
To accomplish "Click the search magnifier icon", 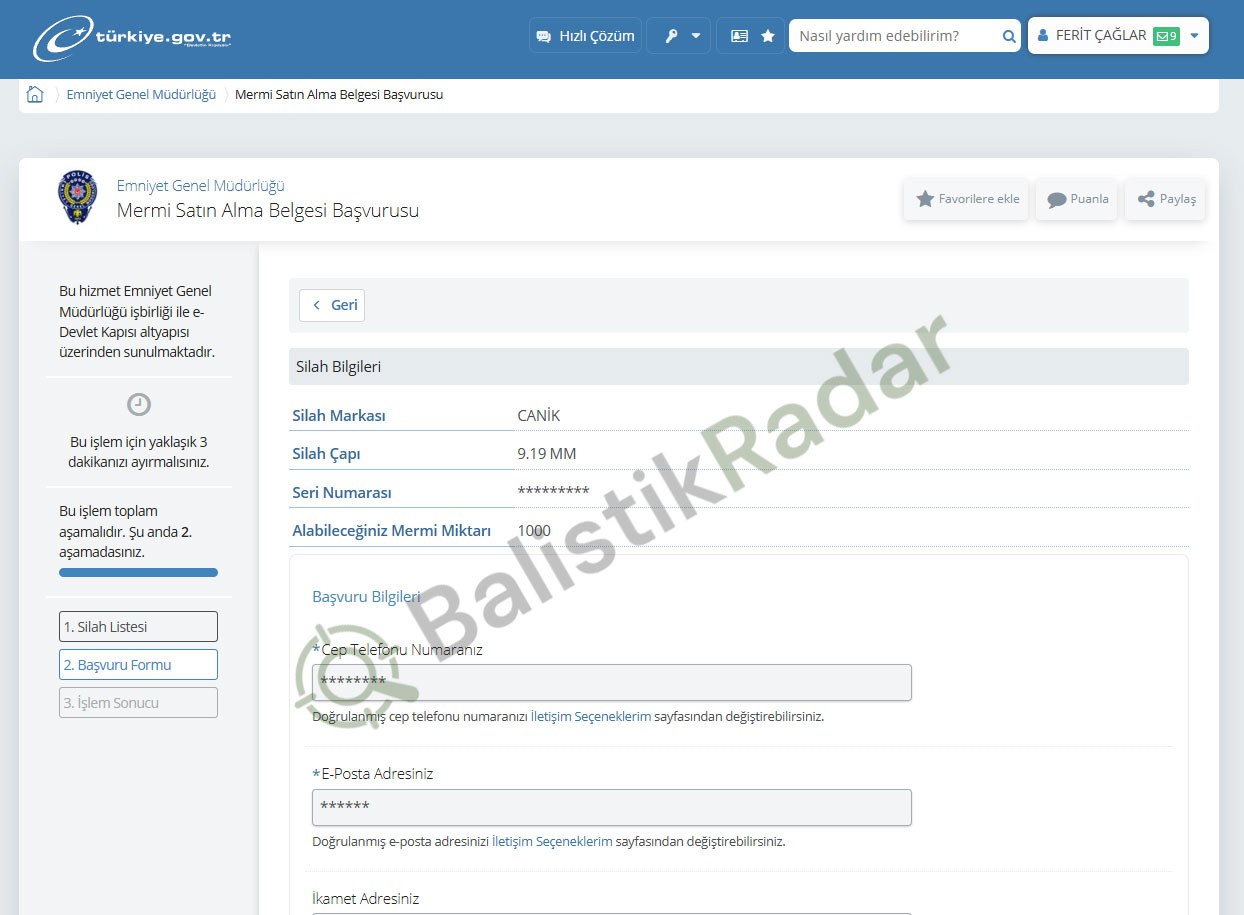I will [x=1009, y=37].
